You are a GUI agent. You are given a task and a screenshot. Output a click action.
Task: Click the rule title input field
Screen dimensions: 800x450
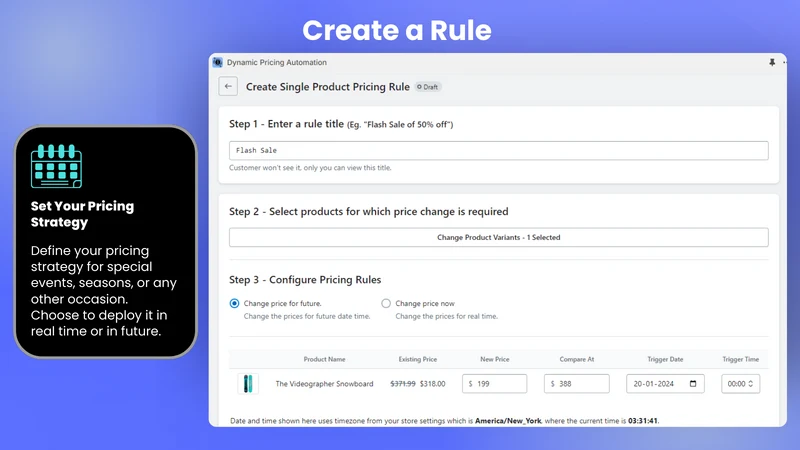click(x=498, y=151)
